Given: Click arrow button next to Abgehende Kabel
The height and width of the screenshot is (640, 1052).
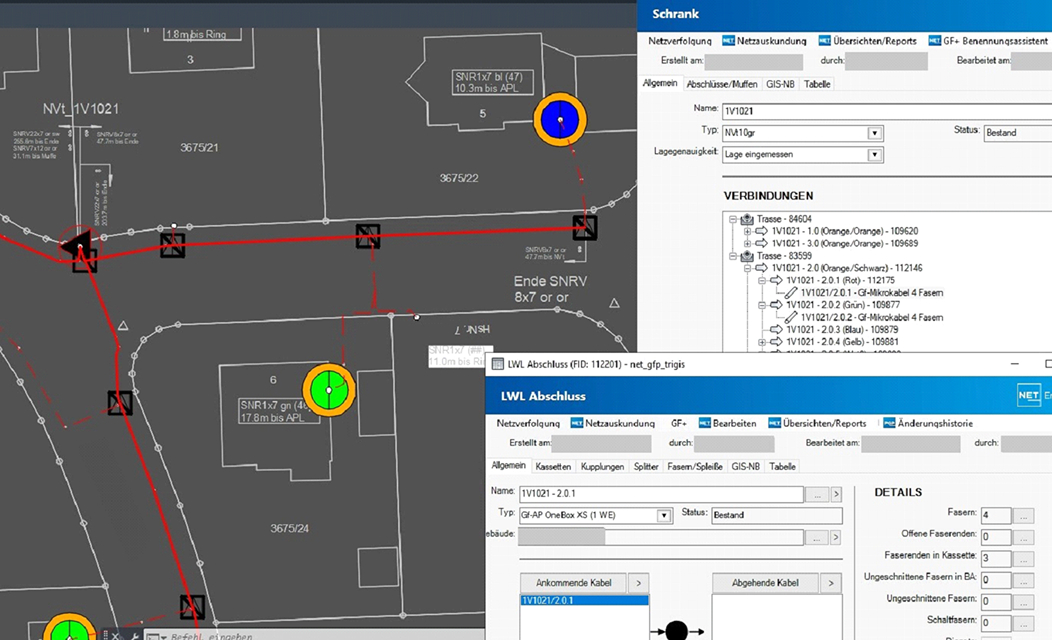Looking at the screenshot, I should pyautogui.click(x=831, y=583).
